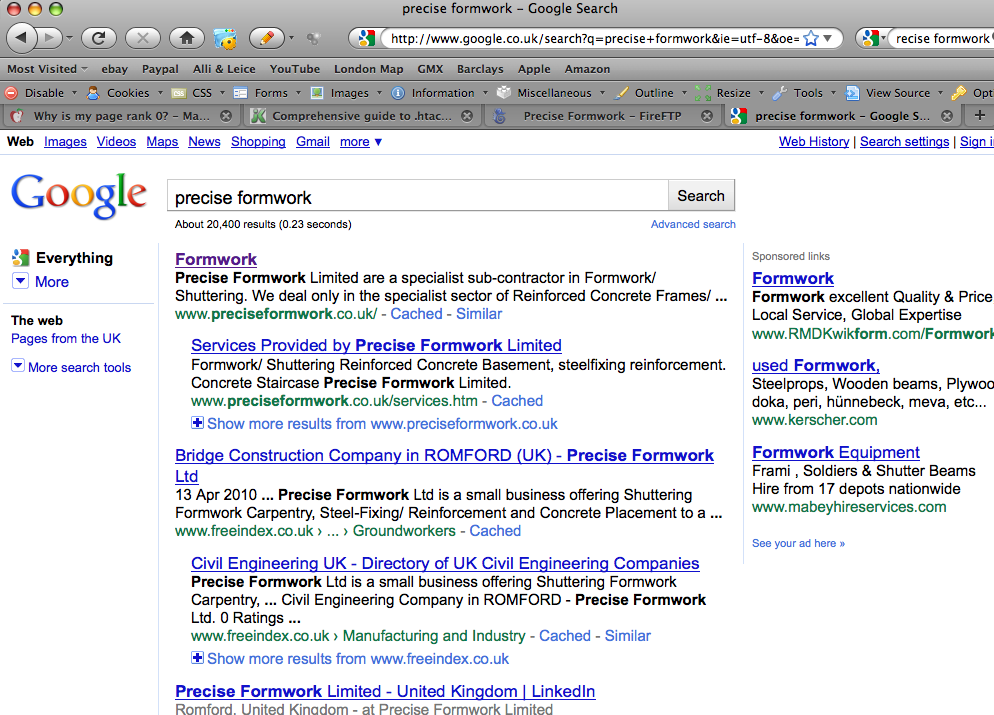The image size is (994, 715).
Task: Open the Maps link in Google nav
Action: click(162, 142)
